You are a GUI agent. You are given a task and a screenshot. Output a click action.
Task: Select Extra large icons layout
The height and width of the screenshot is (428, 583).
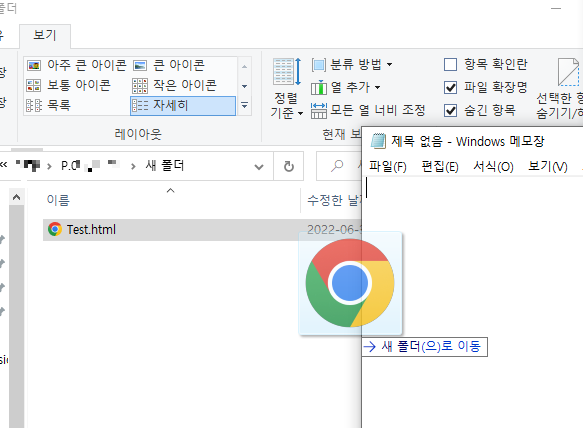(76, 65)
